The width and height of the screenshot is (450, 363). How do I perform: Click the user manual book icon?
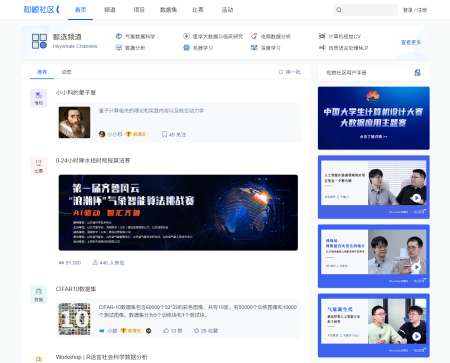417,72
